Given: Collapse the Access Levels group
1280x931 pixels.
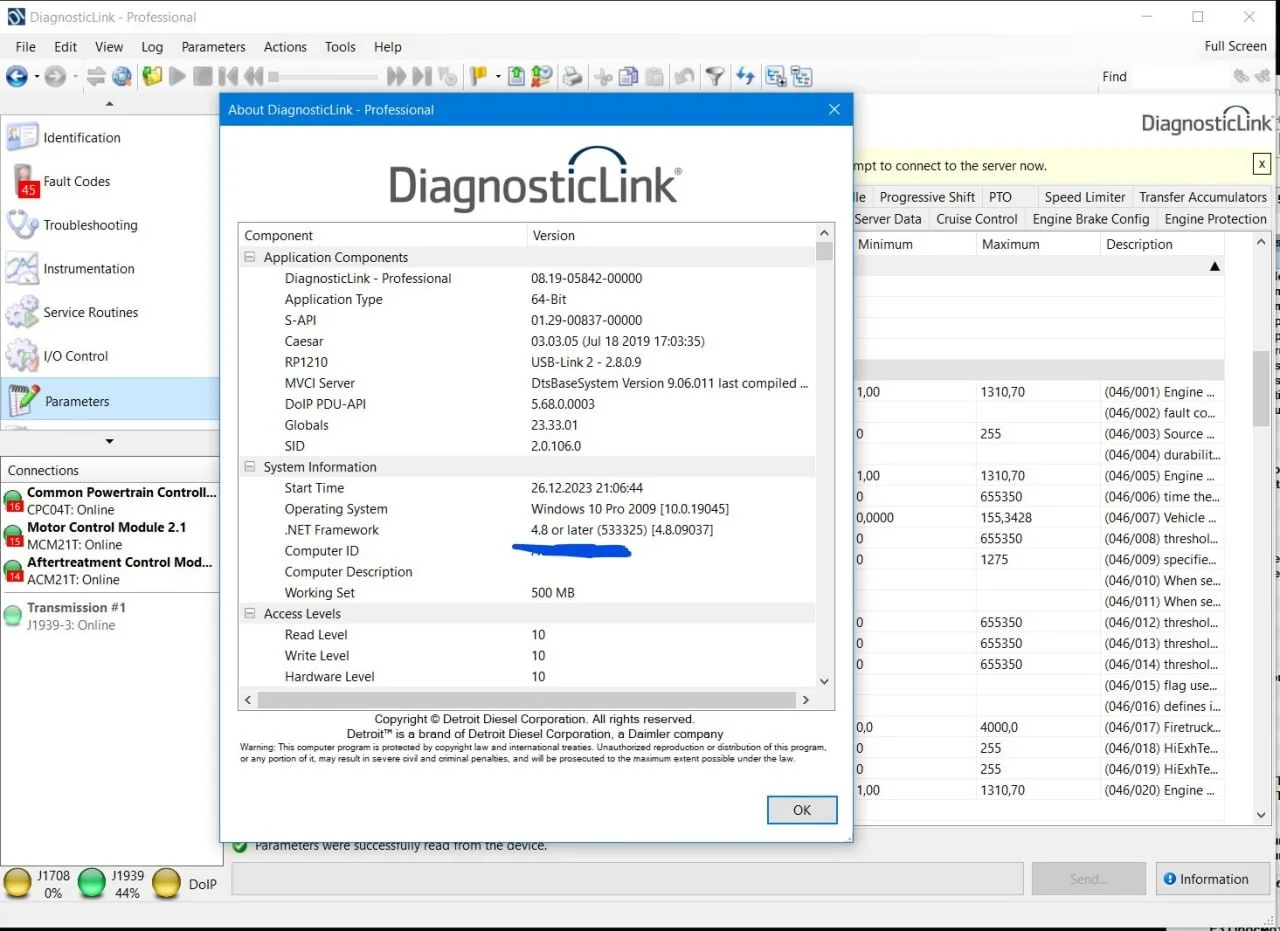Looking at the screenshot, I should click(x=249, y=614).
